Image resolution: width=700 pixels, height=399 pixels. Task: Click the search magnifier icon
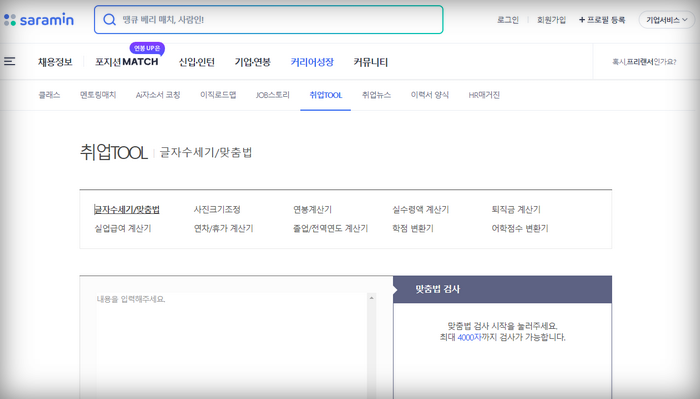click(109, 20)
